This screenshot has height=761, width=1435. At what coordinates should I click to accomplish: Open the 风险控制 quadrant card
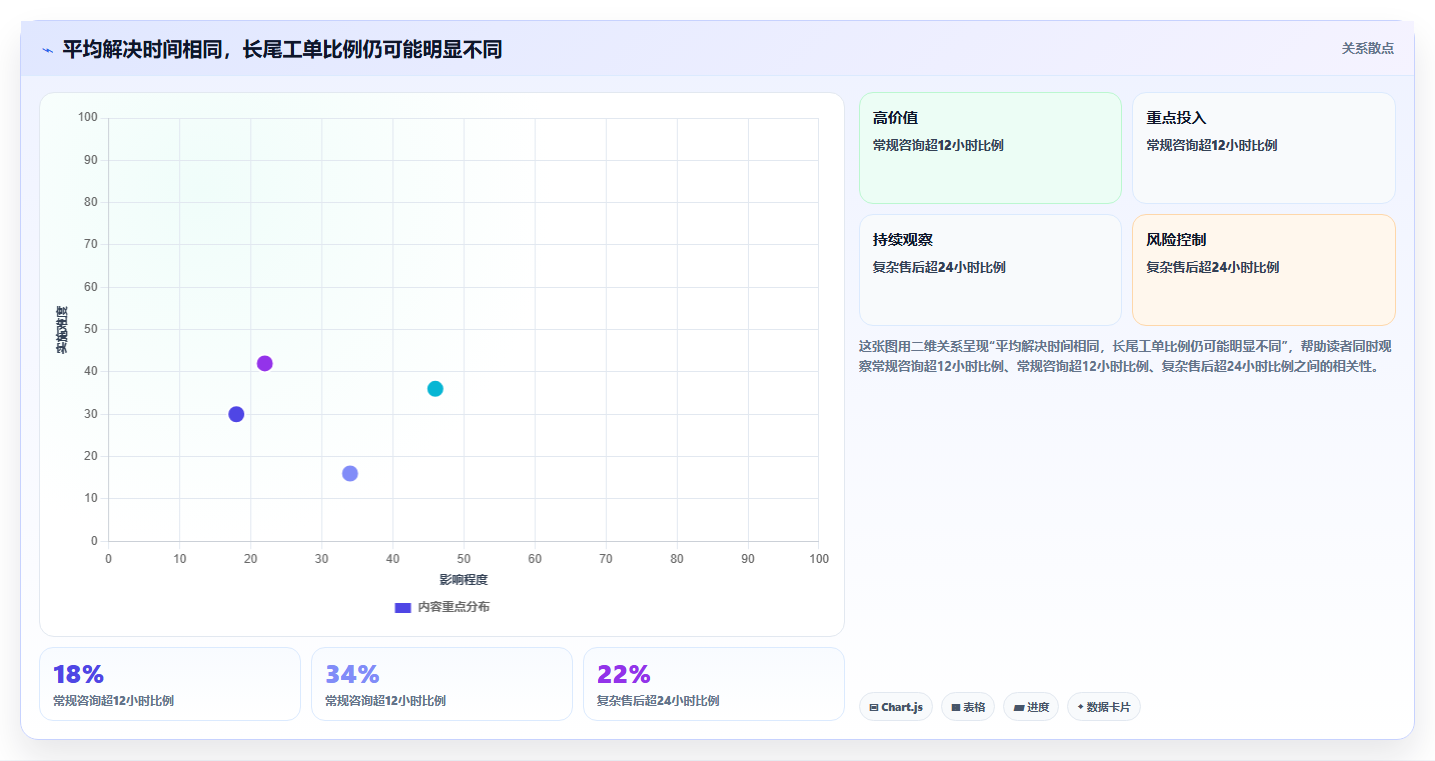[1263, 270]
